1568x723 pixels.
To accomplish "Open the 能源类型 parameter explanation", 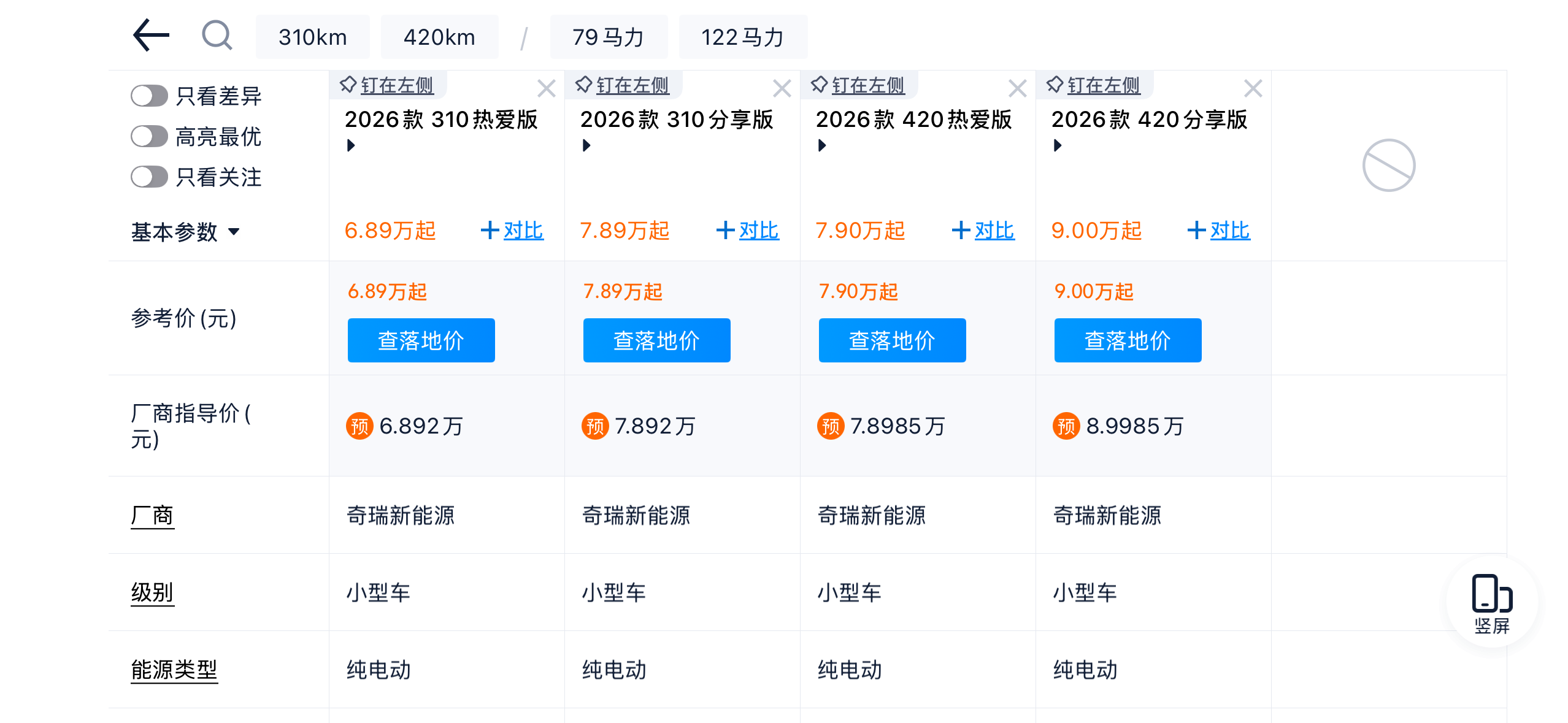I will 174,670.
